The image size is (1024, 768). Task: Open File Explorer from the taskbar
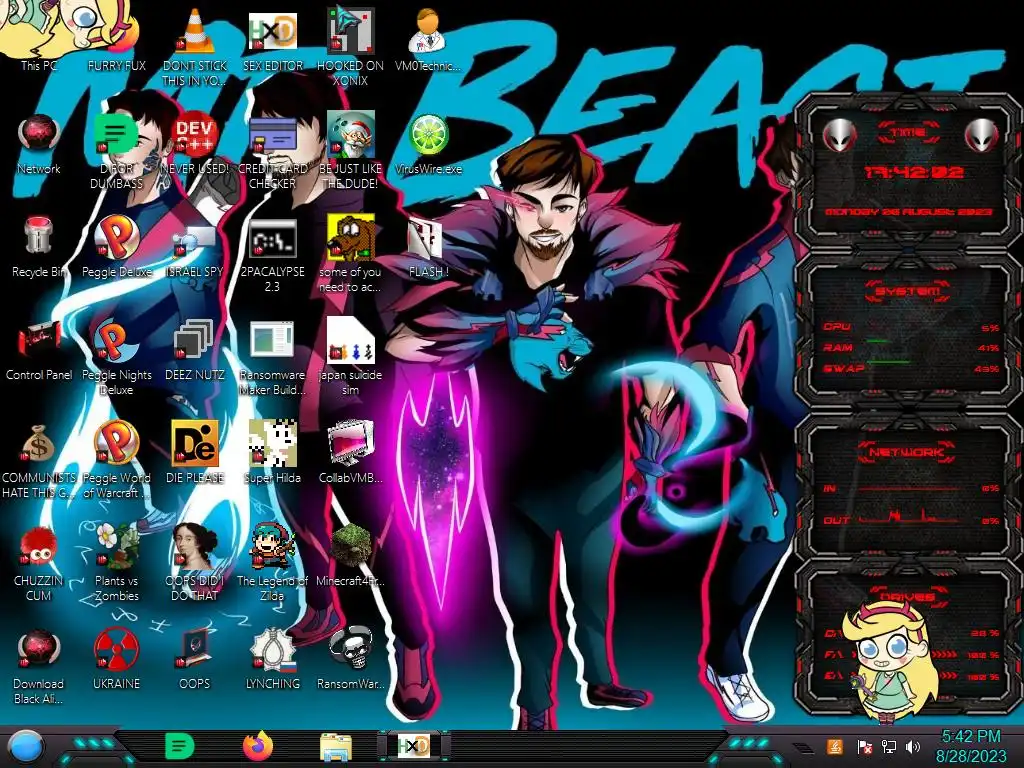(336, 747)
